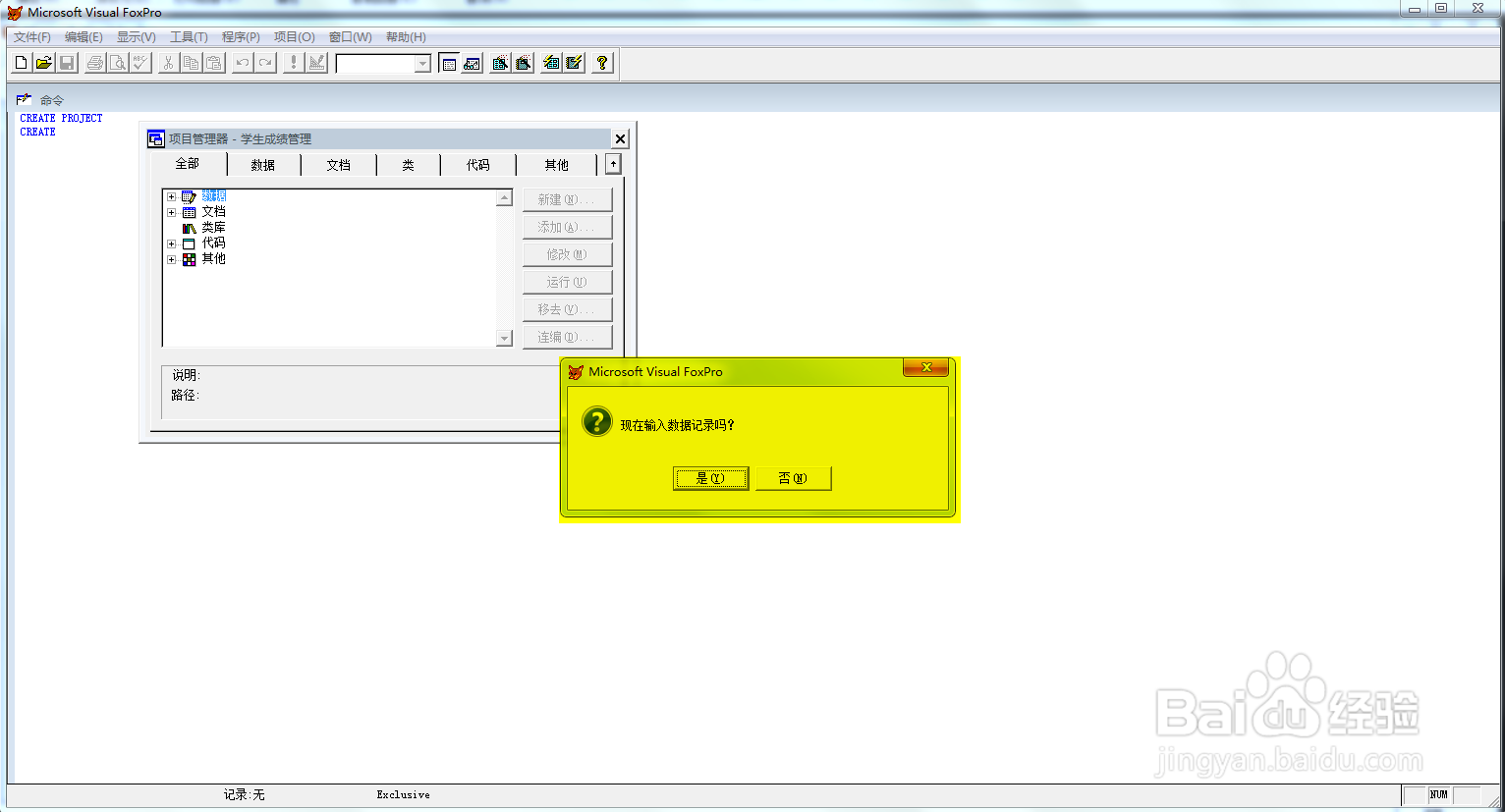Open the 项目(O) menu

295,37
